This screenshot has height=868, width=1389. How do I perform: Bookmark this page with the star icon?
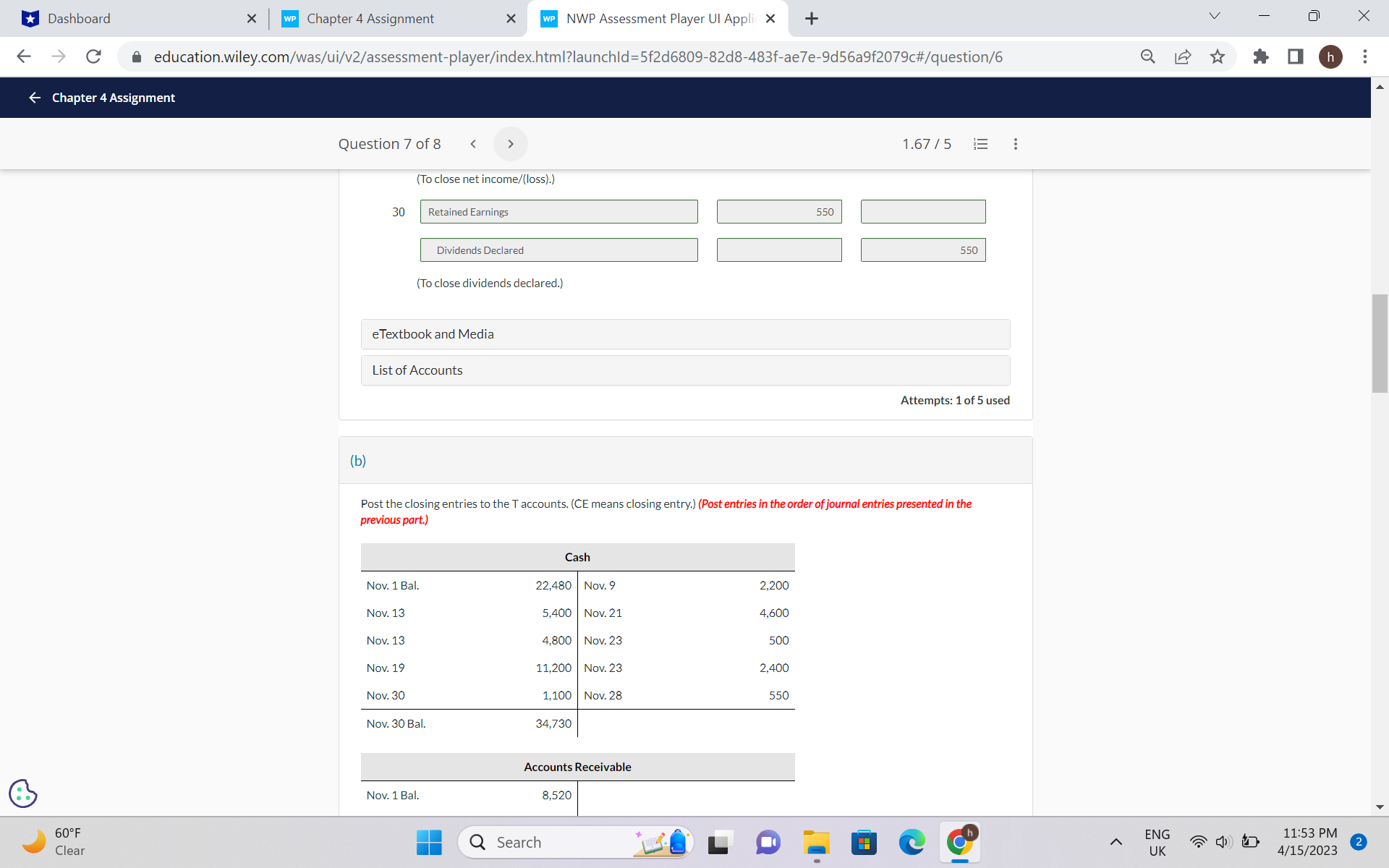tap(1218, 56)
